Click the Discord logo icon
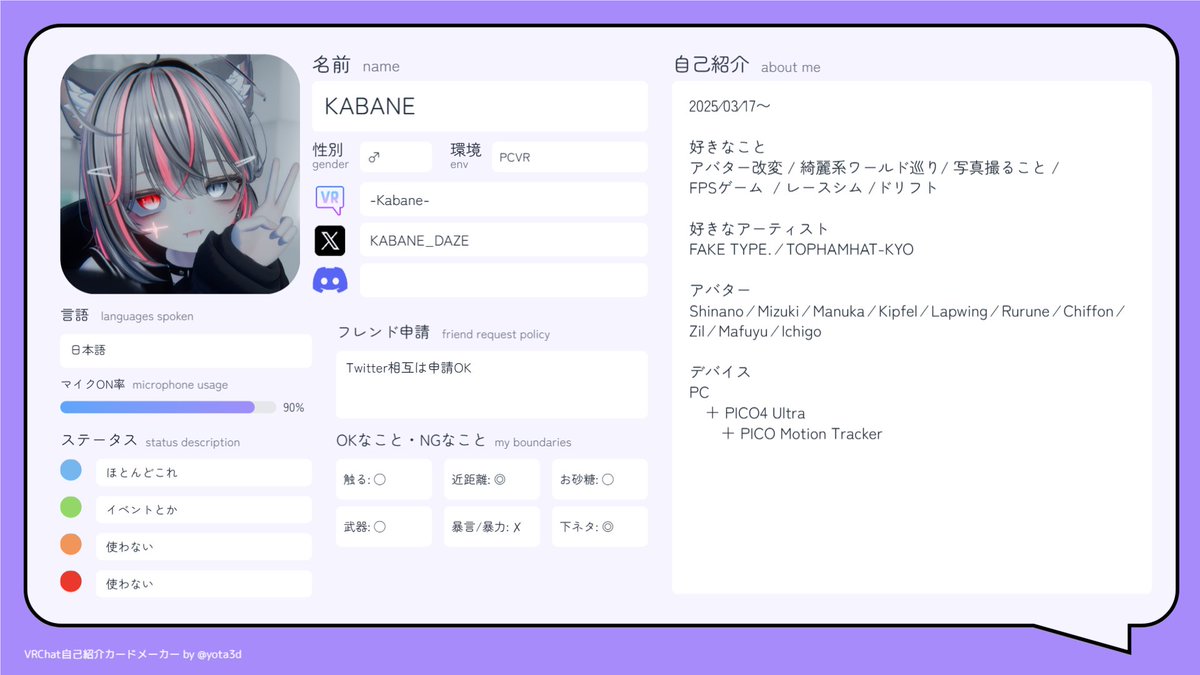The image size is (1200, 675). [x=330, y=280]
